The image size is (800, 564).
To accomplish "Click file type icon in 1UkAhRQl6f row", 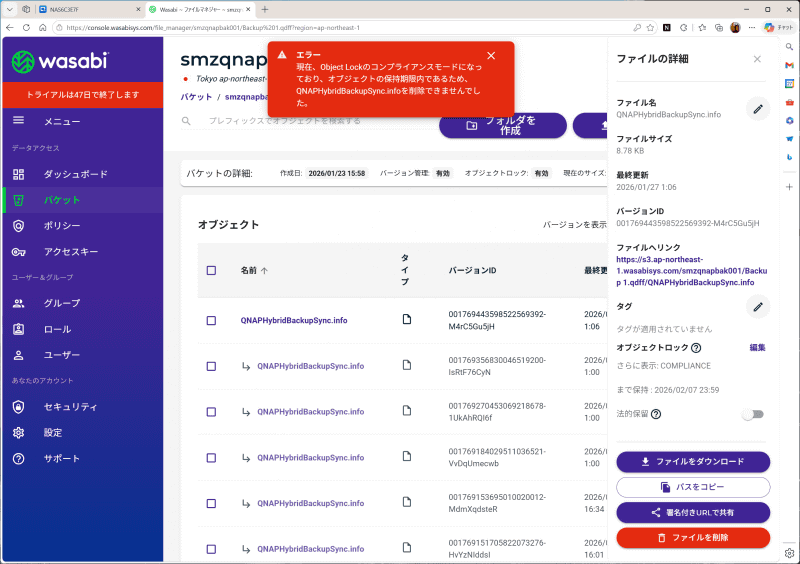I will [x=407, y=411].
